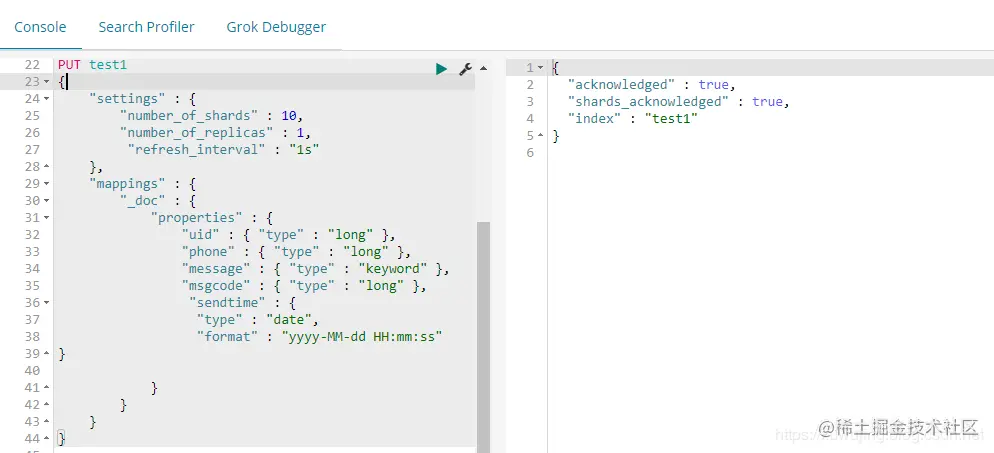
Task: Toggle the response fold marker at line 5
Action: coord(540,136)
